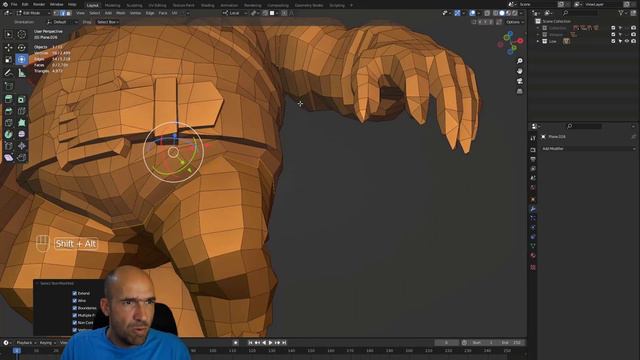Select the Rotate tool
The image size is (640, 360).
click(22, 48)
